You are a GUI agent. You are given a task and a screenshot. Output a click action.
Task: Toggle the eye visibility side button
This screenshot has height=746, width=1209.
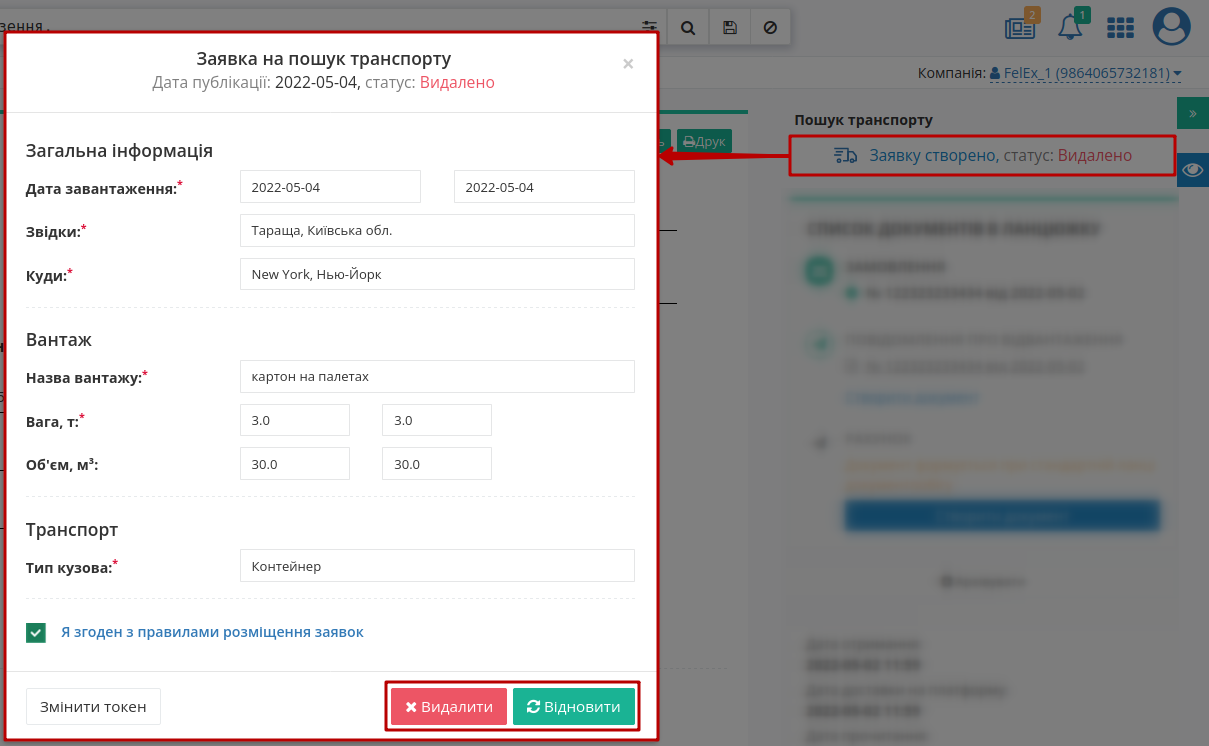(x=1193, y=170)
